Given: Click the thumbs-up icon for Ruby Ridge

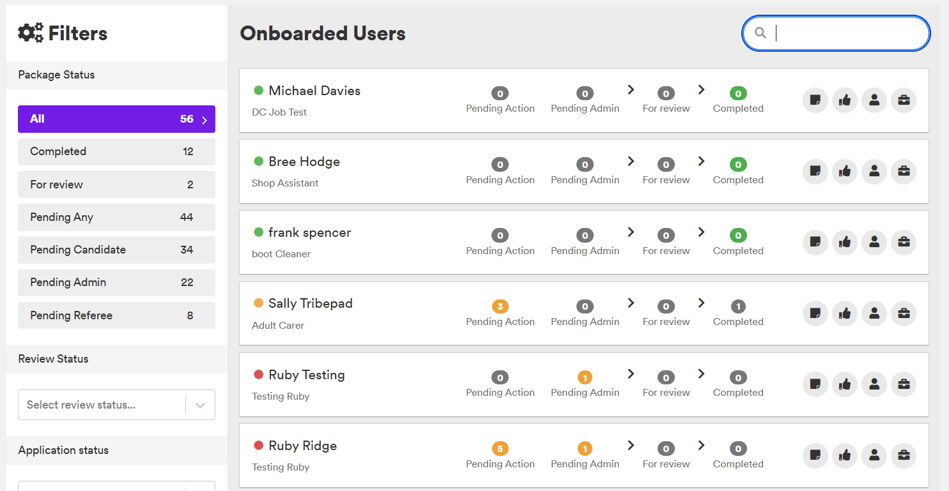Looking at the screenshot, I should click(845, 455).
